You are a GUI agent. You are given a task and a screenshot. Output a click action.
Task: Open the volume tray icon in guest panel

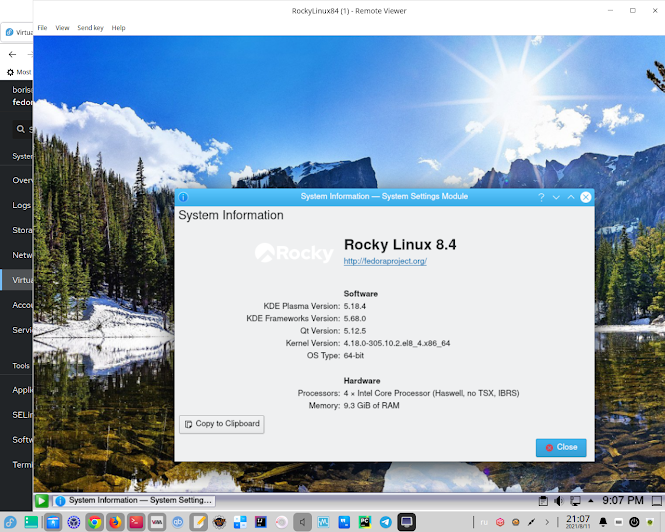(559, 501)
